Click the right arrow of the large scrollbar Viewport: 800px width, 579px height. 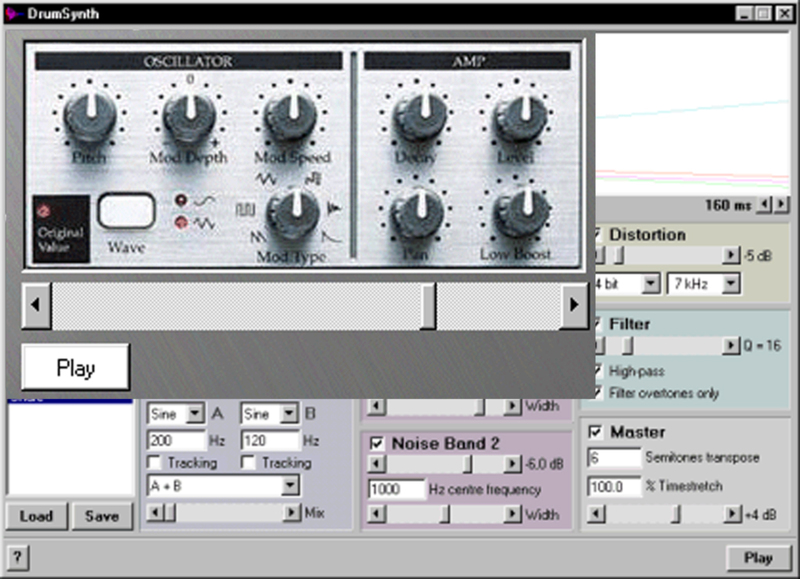573,305
